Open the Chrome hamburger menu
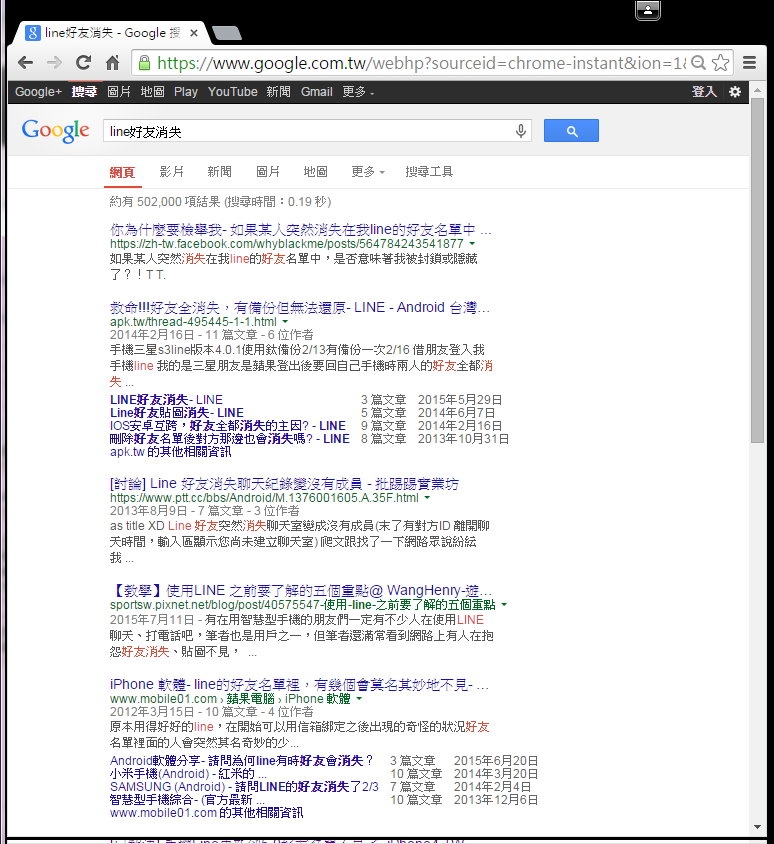Screen dimensions: 774x844 [x=750, y=63]
